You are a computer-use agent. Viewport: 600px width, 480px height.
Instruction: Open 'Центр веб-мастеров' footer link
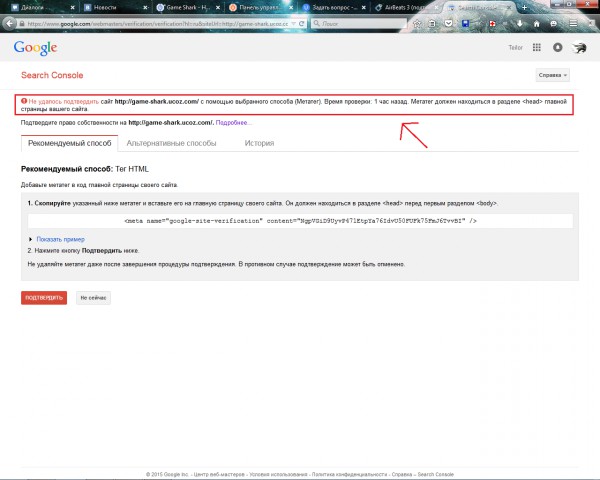(219, 474)
